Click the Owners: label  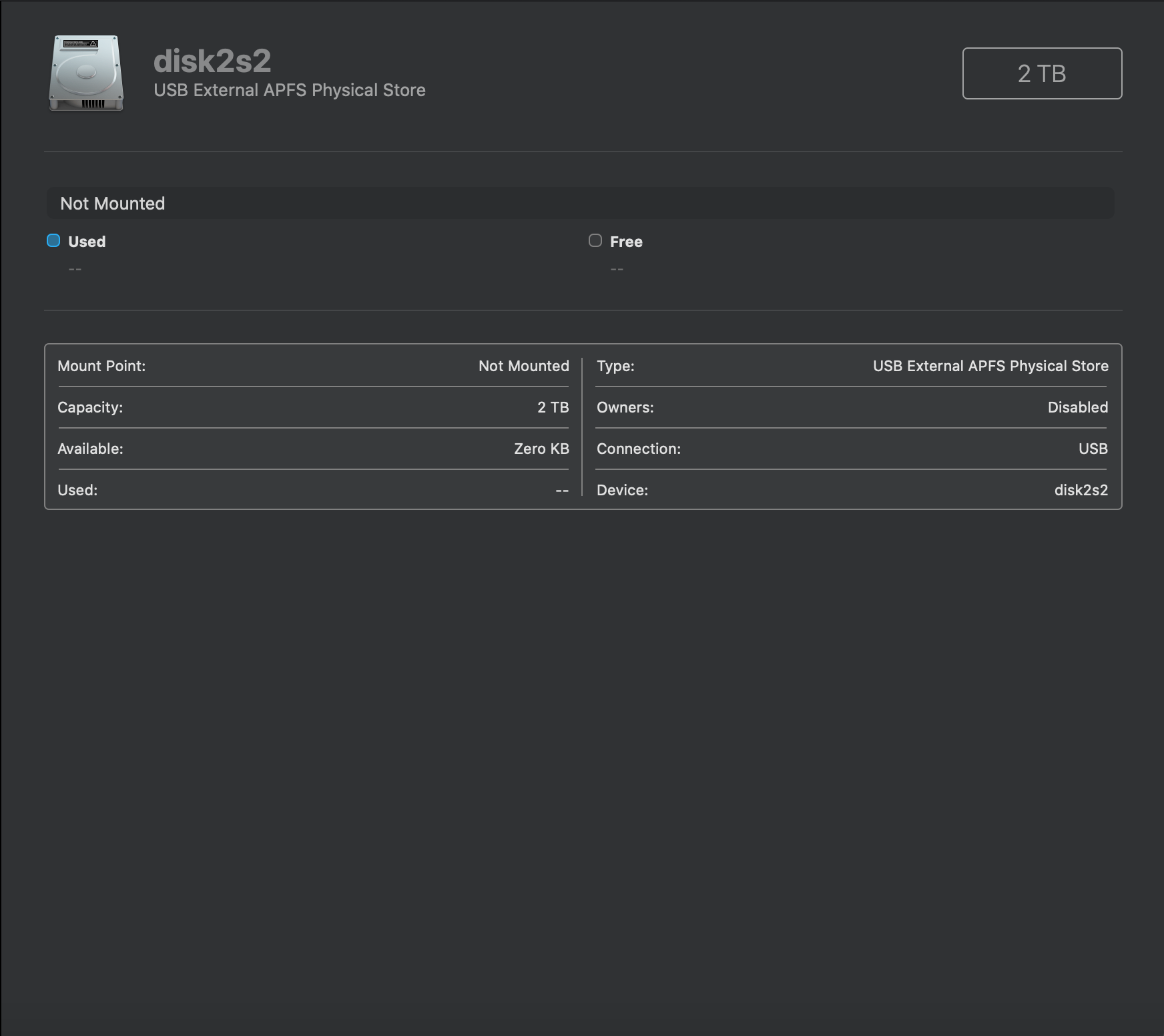click(x=625, y=407)
